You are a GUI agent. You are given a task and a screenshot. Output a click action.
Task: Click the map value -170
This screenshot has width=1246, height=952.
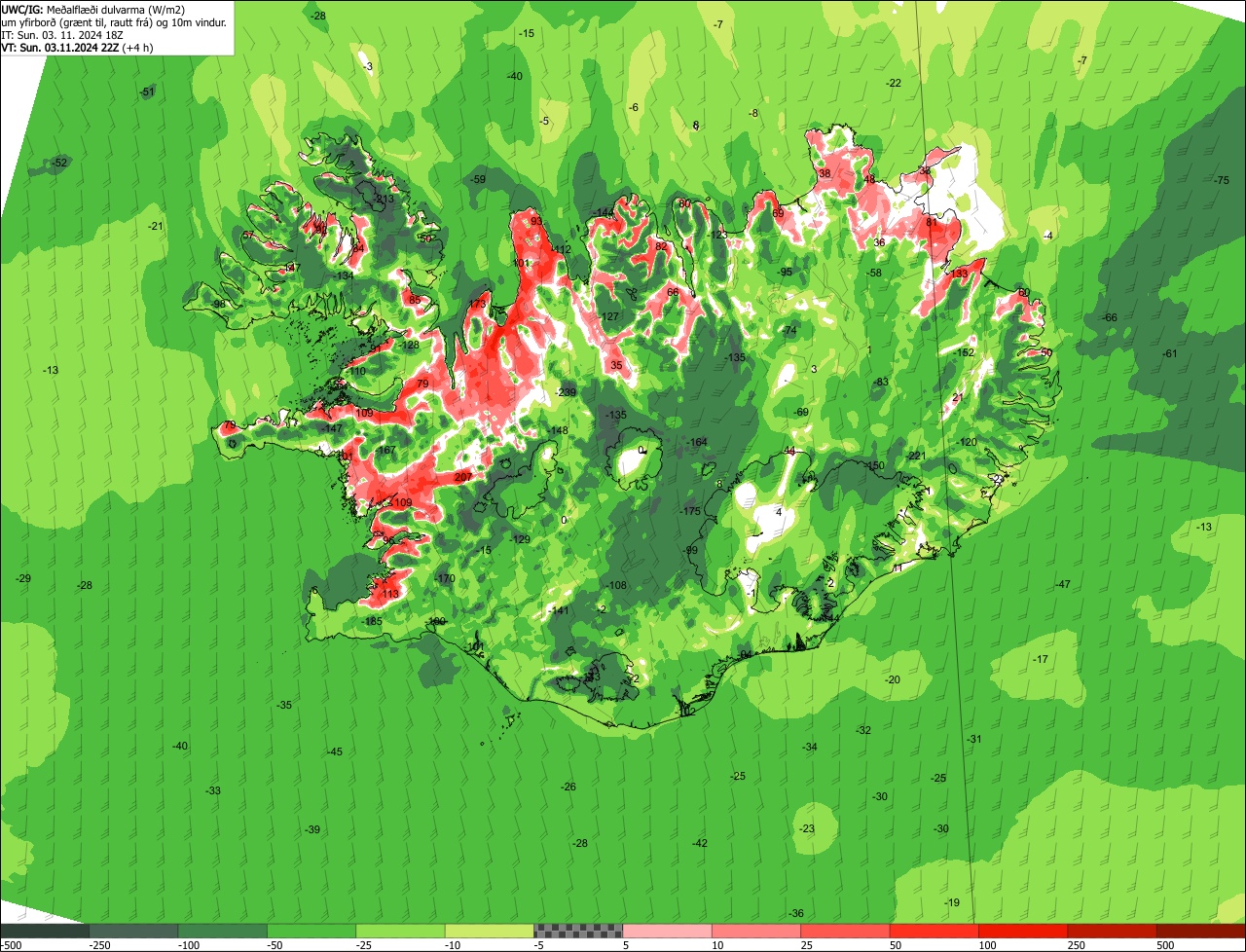click(x=445, y=579)
